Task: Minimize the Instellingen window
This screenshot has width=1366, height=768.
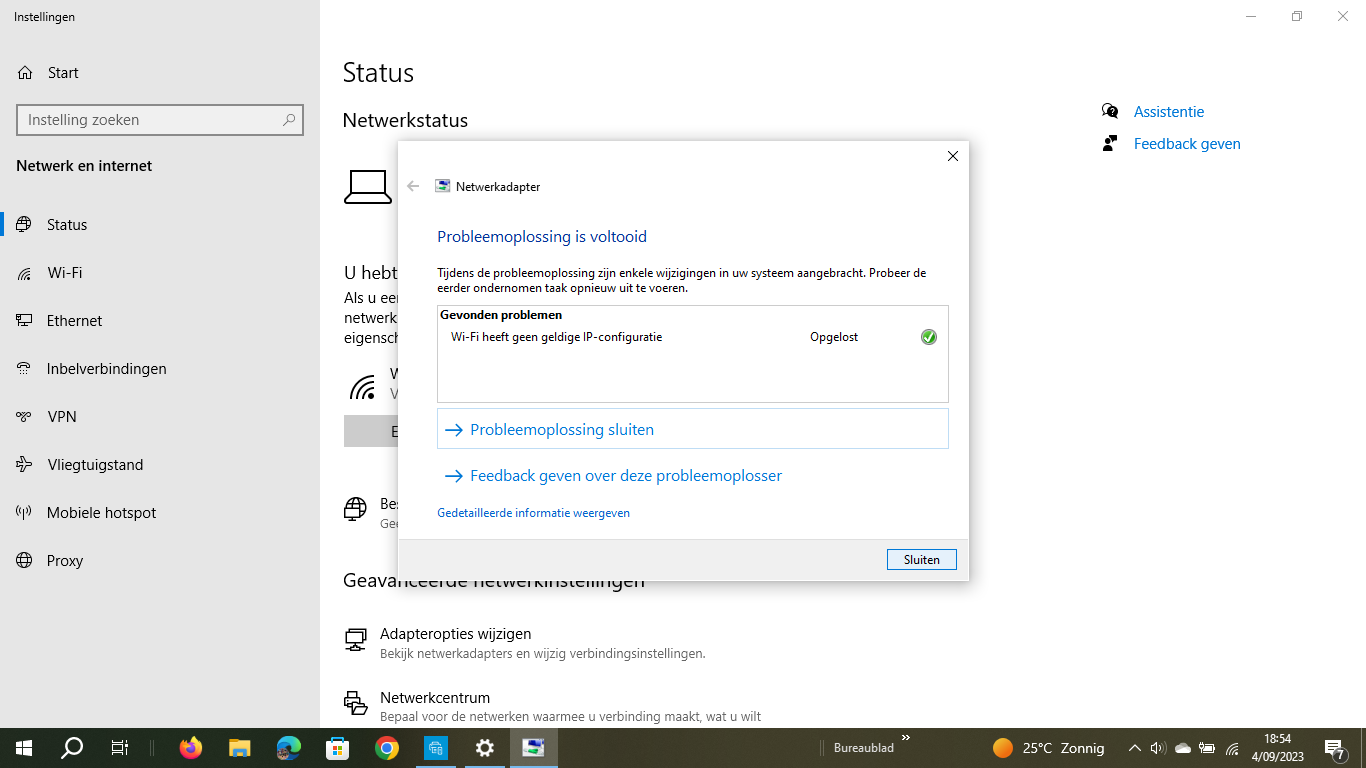Action: [1251, 16]
